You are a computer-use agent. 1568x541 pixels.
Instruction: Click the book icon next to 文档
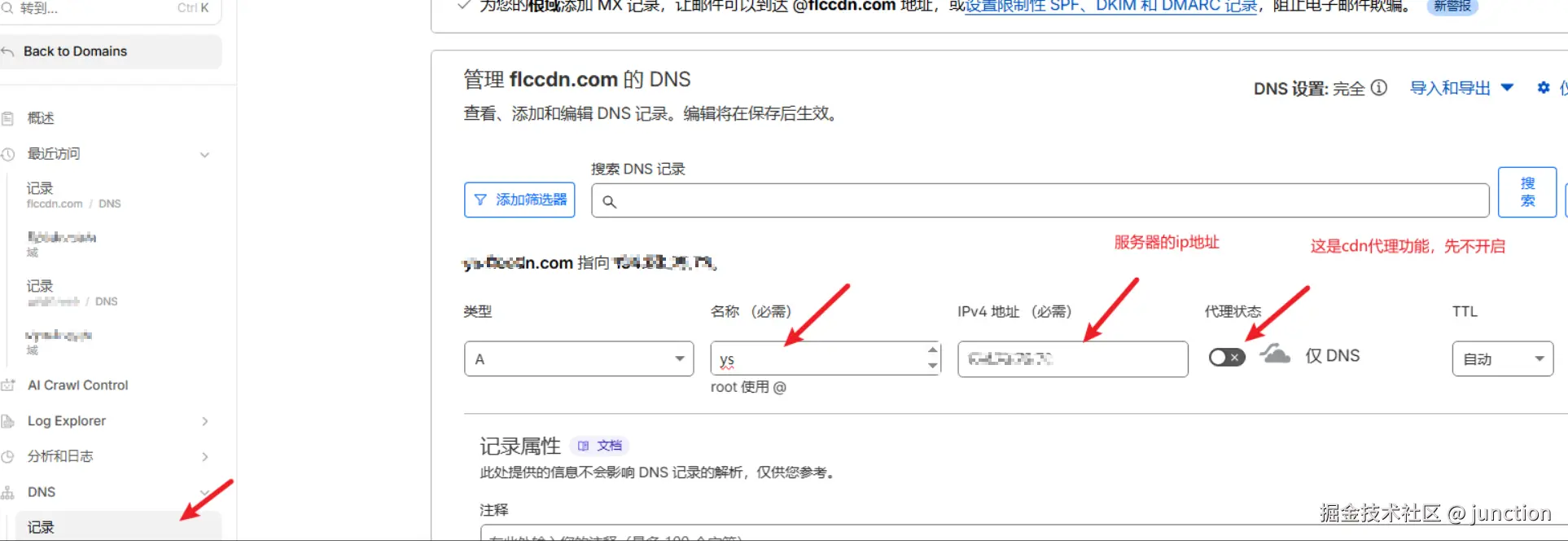[583, 446]
